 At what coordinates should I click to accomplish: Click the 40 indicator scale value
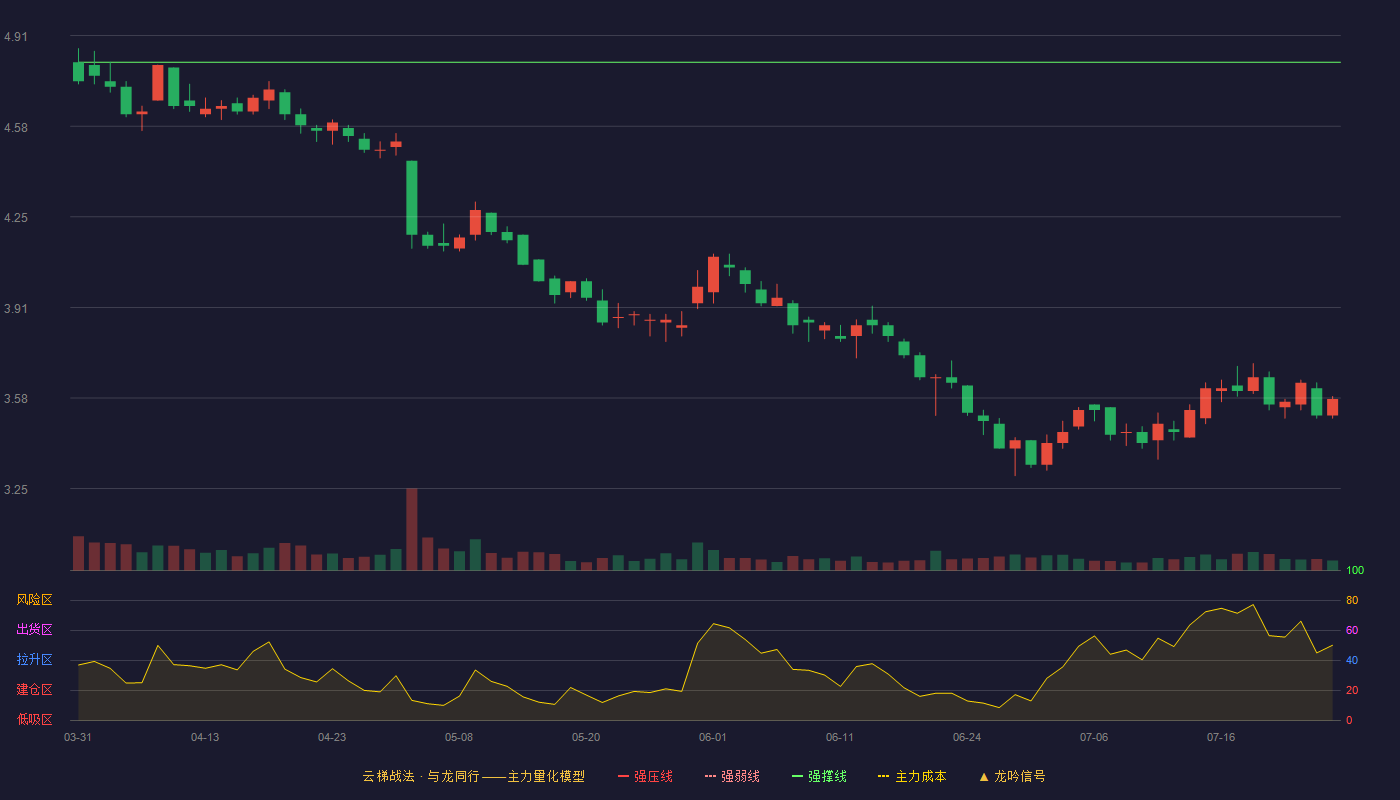click(1352, 660)
